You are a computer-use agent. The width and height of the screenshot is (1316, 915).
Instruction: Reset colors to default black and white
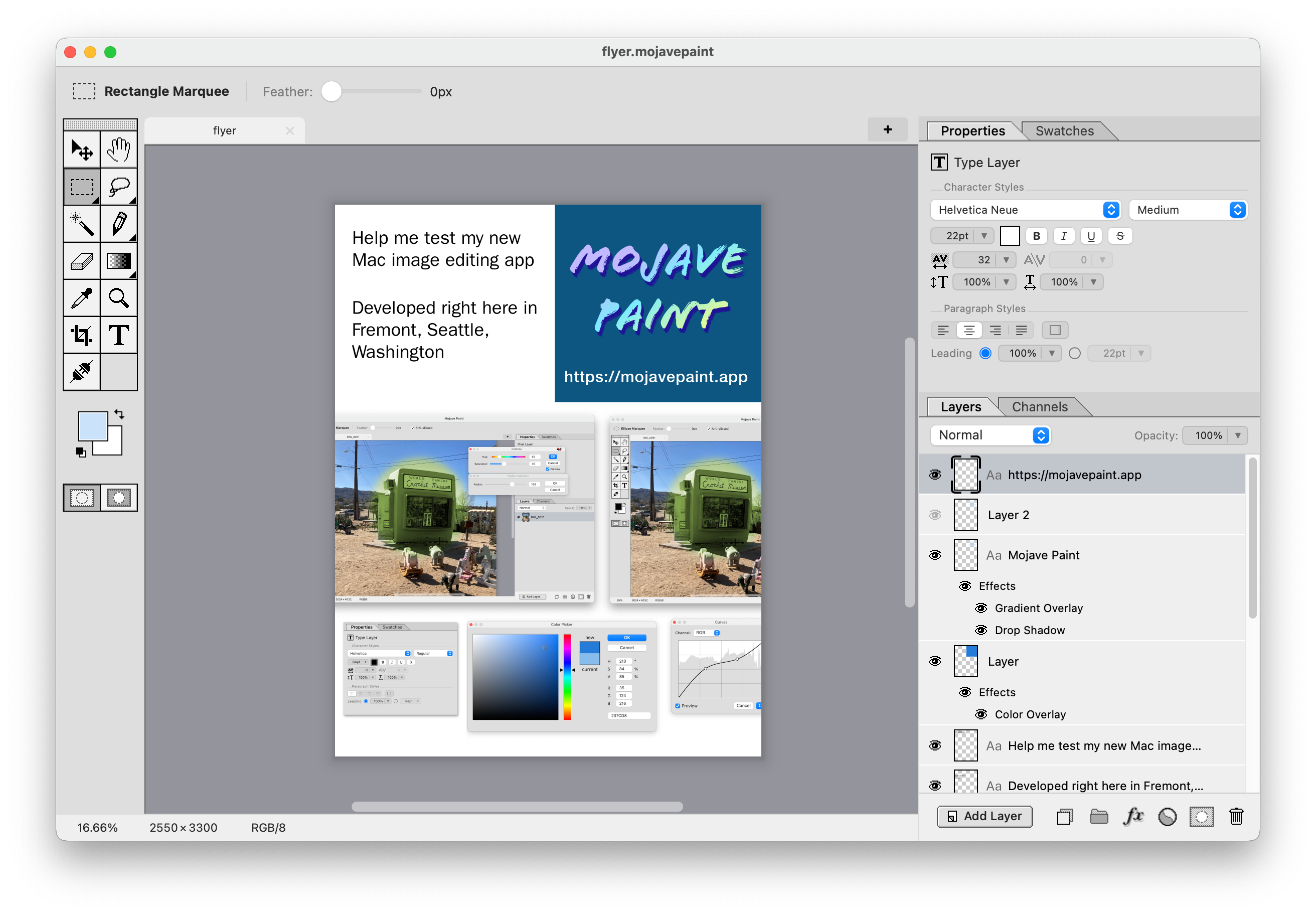(81, 453)
